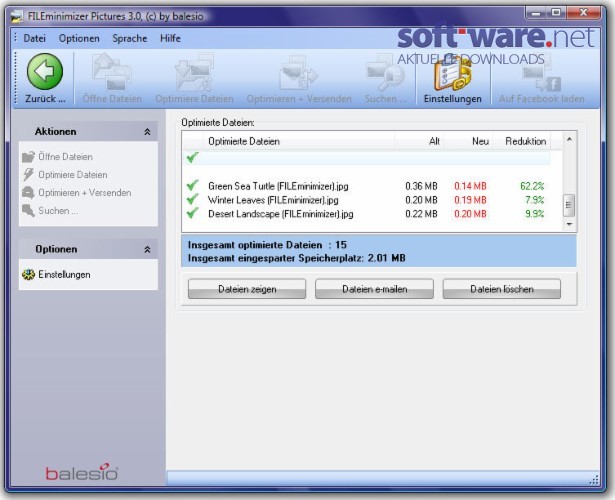The height and width of the screenshot is (500, 615).
Task: Click the Optimieren + Versenden toolbar icon
Action: [298, 72]
